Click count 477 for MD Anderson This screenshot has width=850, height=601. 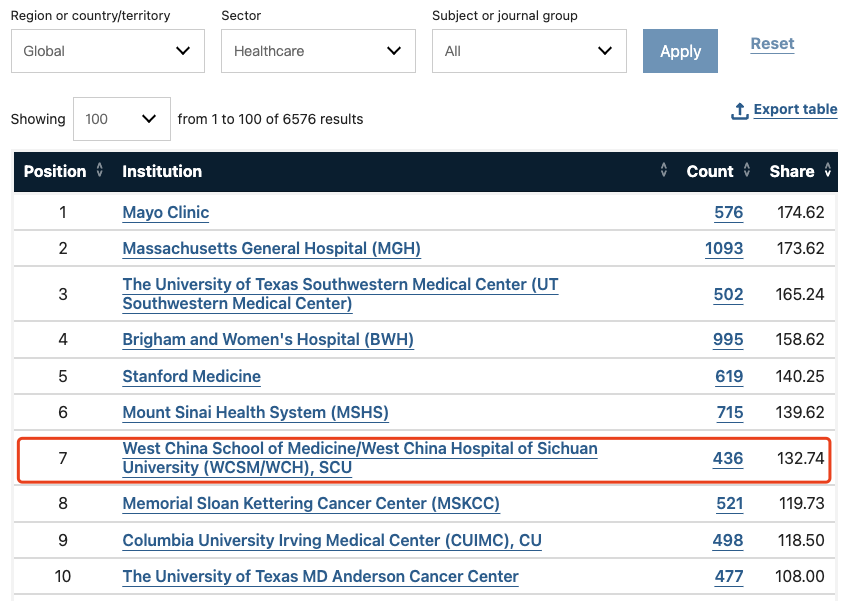729,576
